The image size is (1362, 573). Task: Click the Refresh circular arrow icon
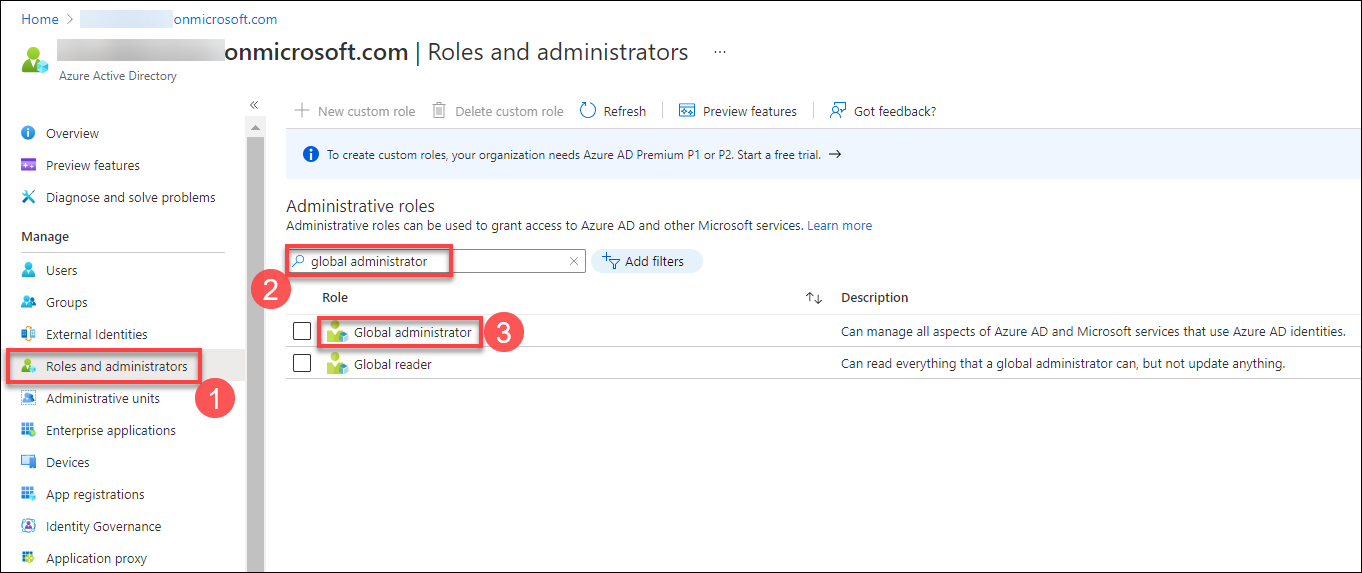(588, 111)
